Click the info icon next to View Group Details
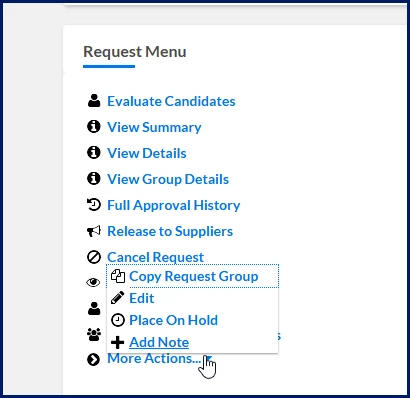410x398 pixels. pos(94,179)
